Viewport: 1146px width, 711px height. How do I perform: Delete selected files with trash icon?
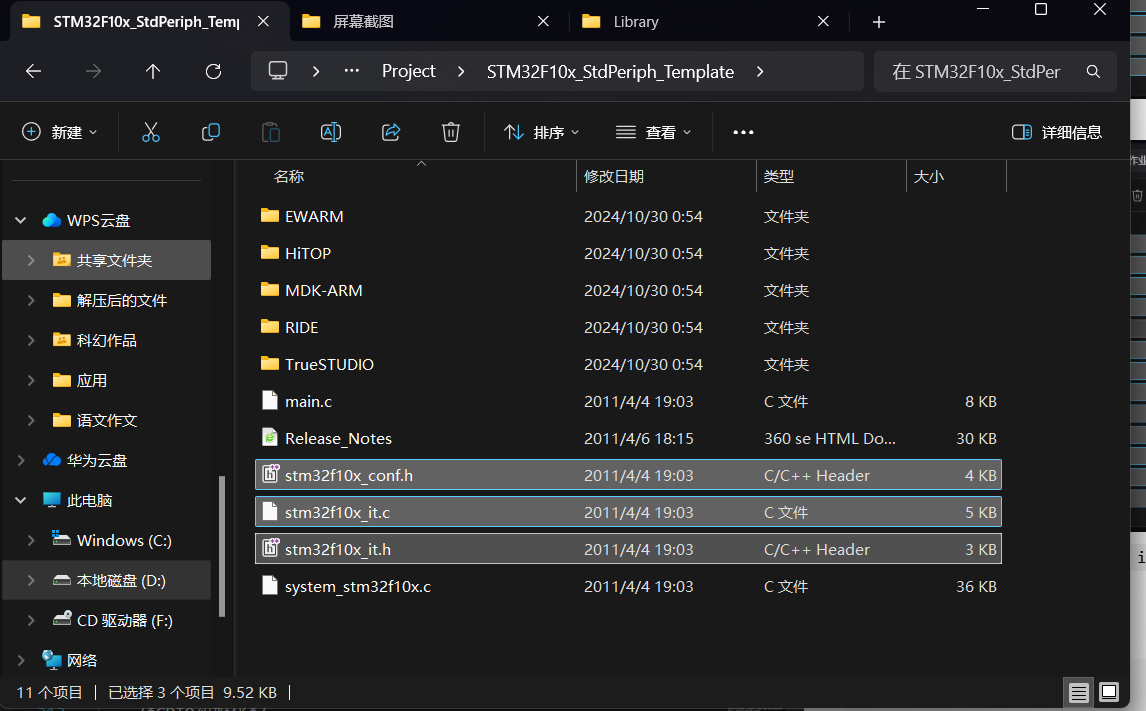pos(451,132)
